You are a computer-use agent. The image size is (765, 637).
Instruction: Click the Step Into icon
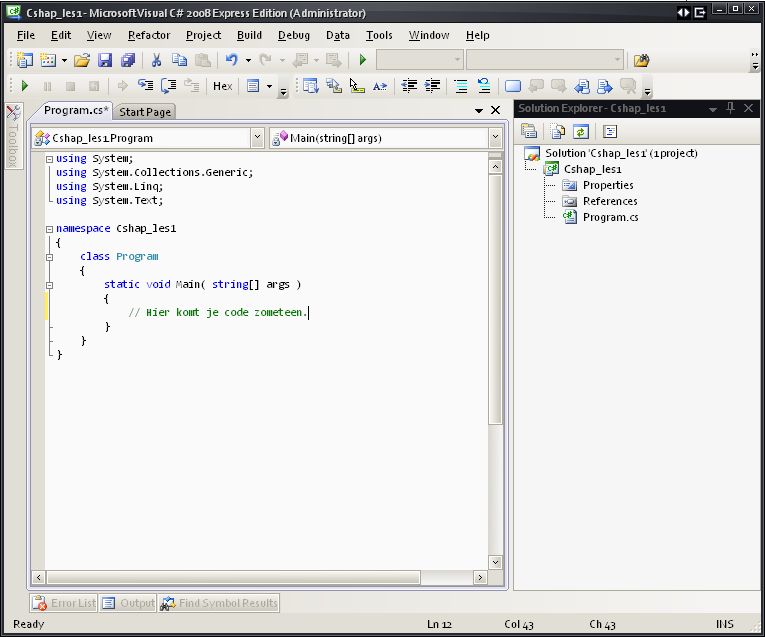point(145,86)
